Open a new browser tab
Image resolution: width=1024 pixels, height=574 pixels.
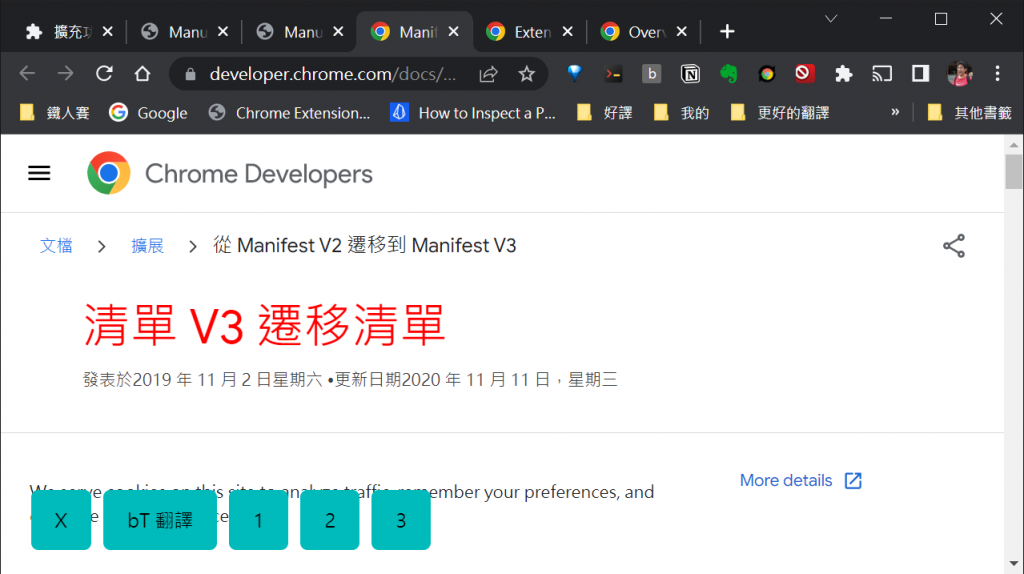click(x=727, y=31)
